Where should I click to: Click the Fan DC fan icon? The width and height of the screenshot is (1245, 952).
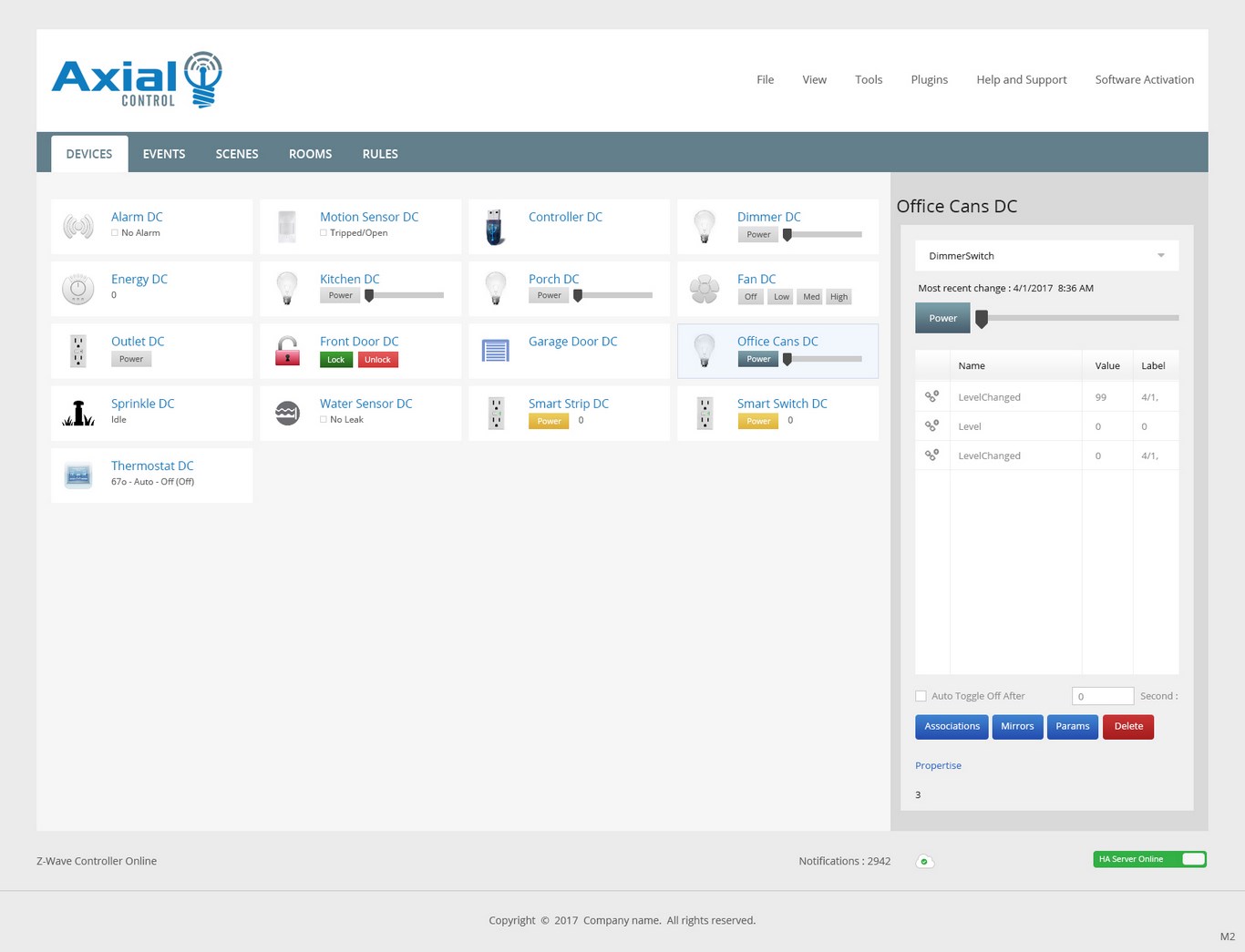(705, 289)
